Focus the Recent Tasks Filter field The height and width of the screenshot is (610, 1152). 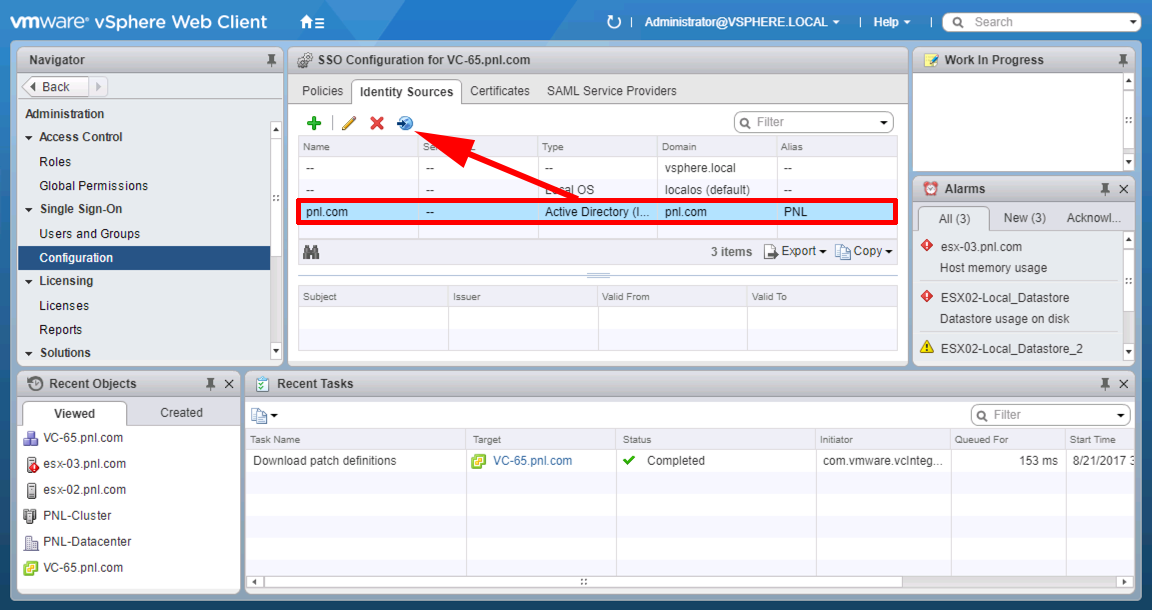pos(1051,415)
